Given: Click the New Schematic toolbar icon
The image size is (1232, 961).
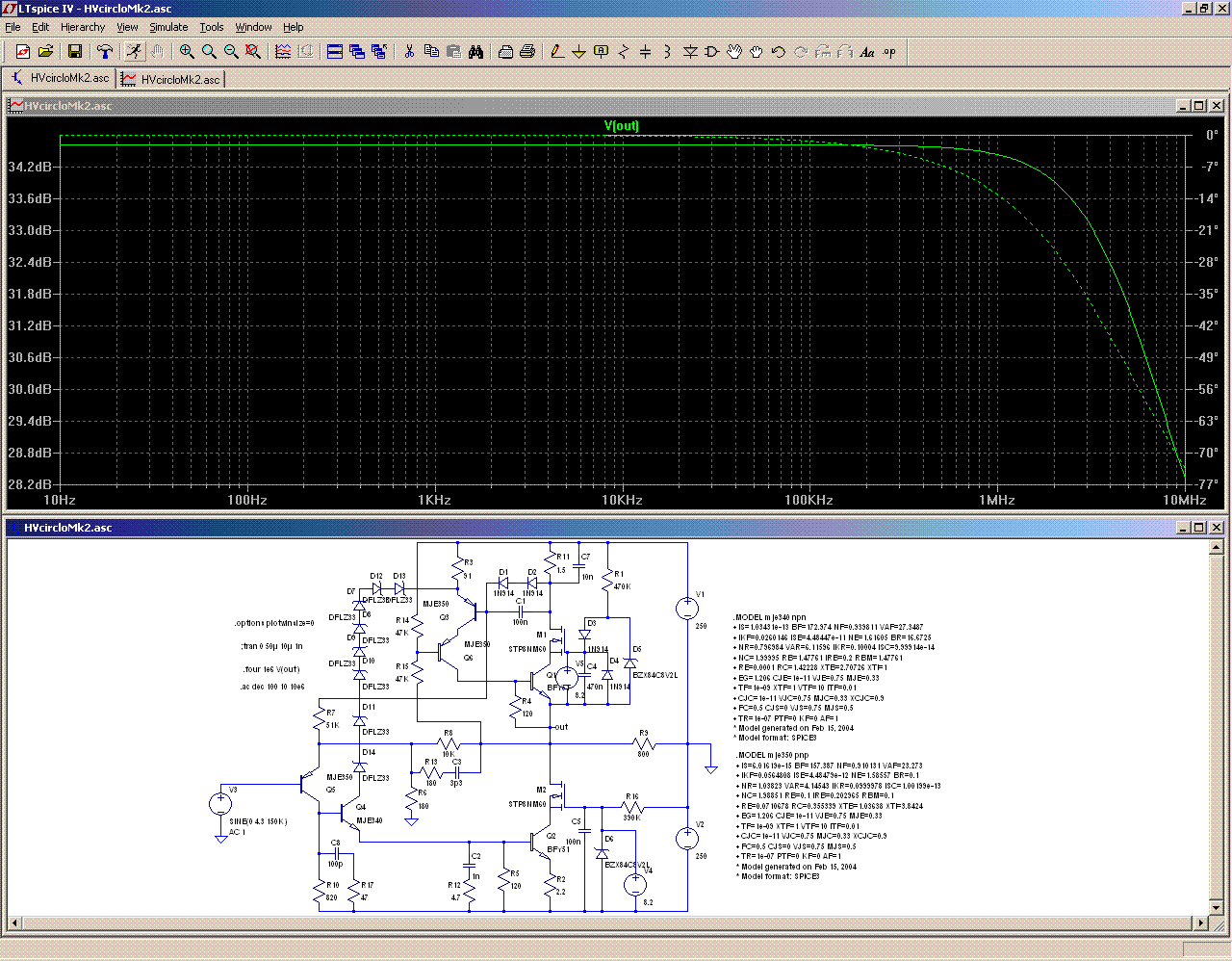Looking at the screenshot, I should [23, 52].
